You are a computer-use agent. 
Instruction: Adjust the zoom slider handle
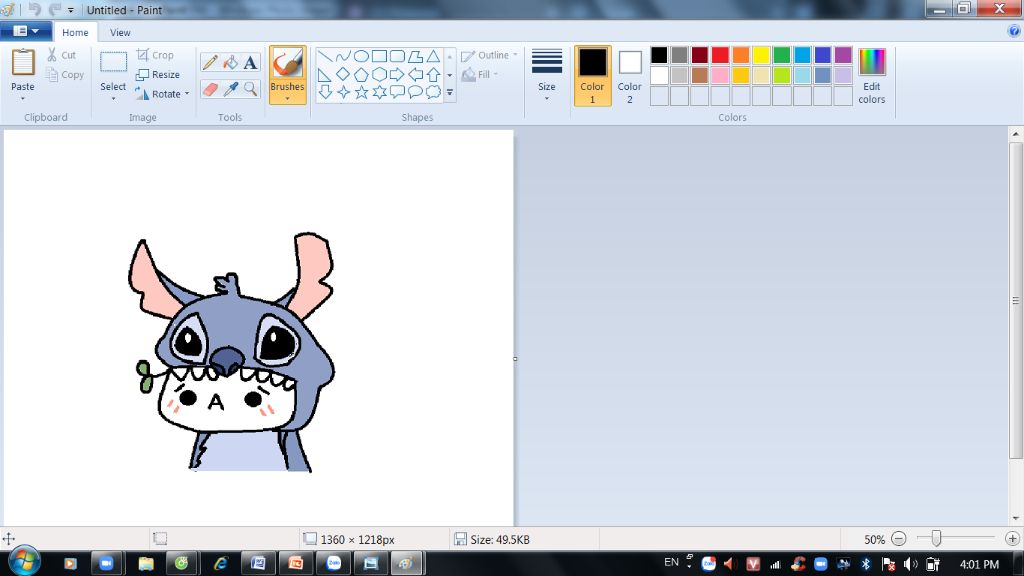click(x=936, y=539)
